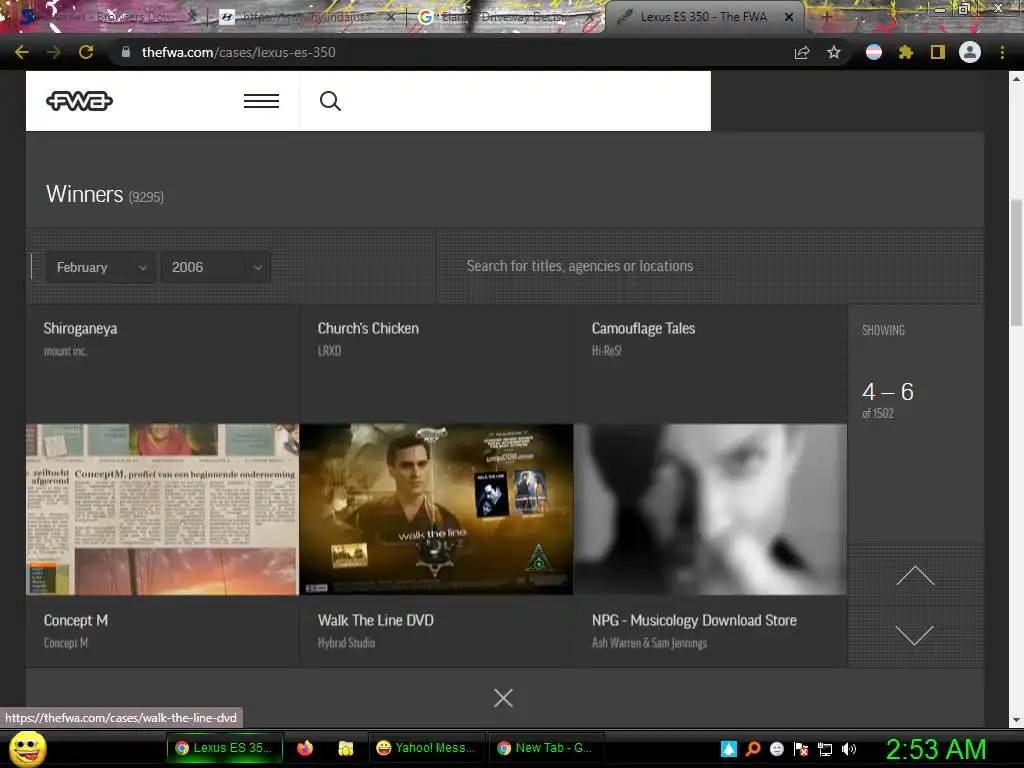
Task: Open the Church's Chicken winner link
Action: click(x=368, y=328)
